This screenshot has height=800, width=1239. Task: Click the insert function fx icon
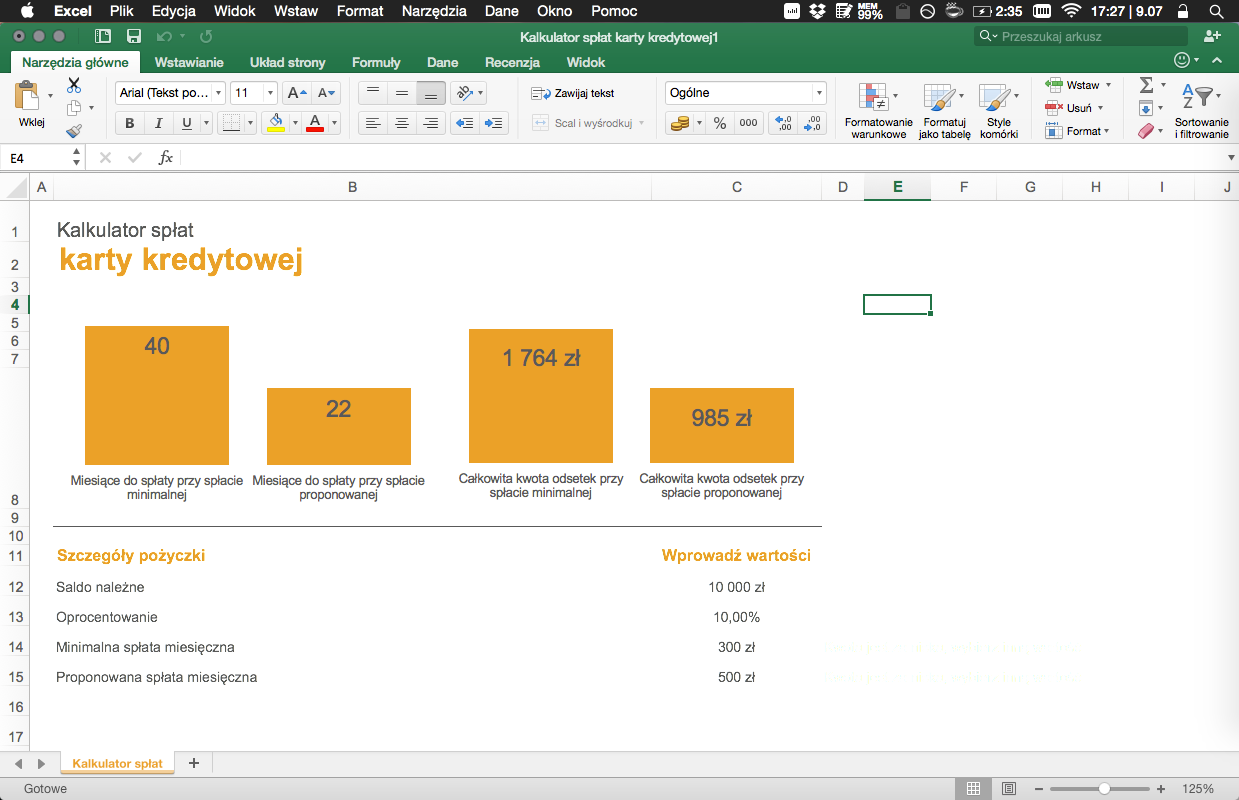point(166,158)
